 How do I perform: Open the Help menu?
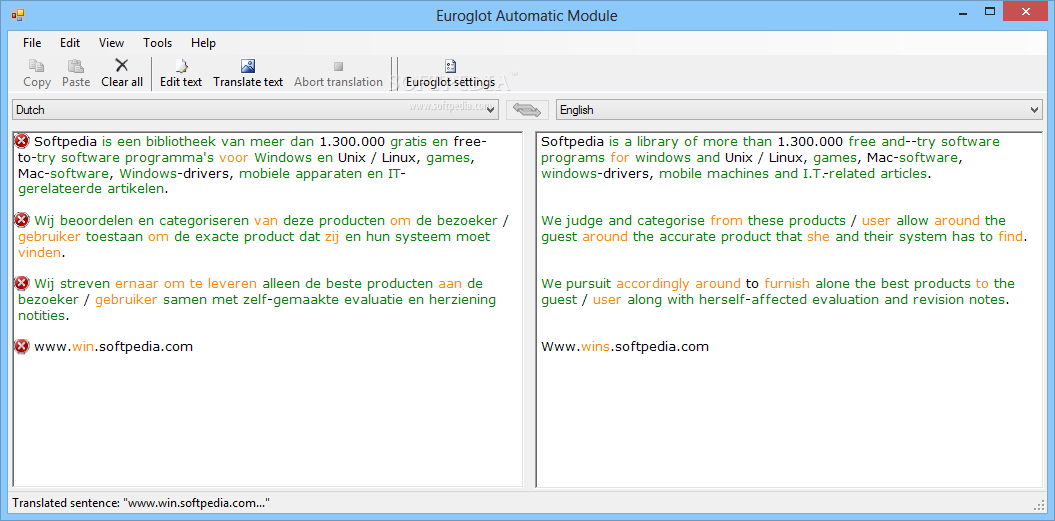click(x=203, y=43)
